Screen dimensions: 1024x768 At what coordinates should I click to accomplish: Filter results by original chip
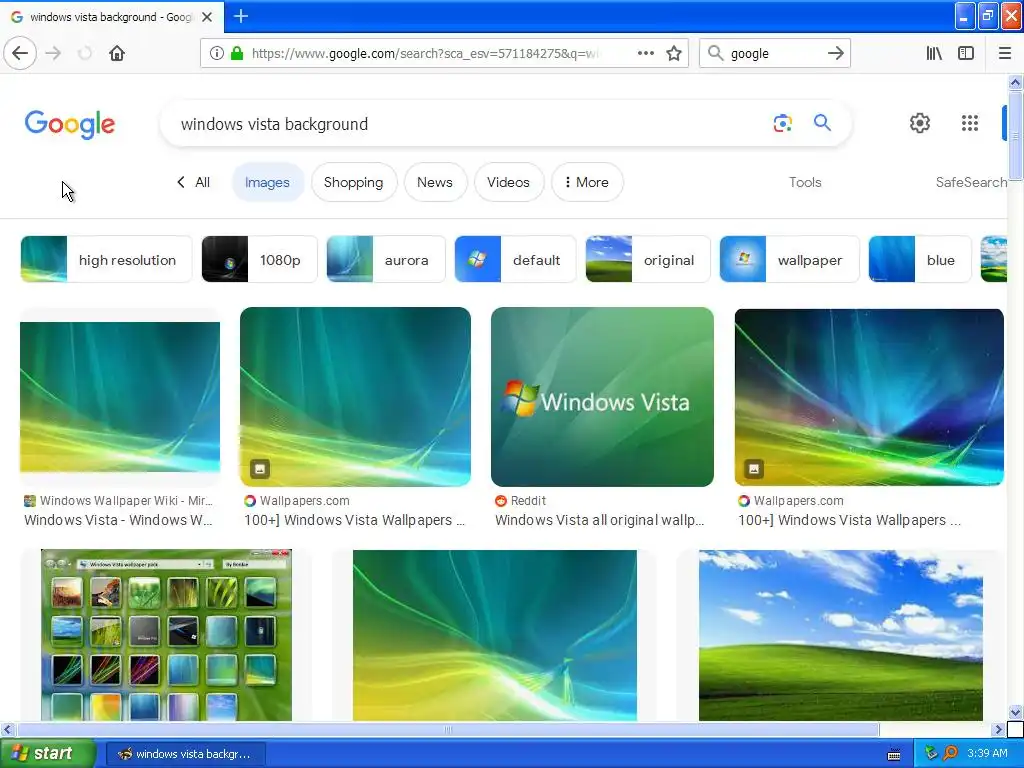click(647, 259)
